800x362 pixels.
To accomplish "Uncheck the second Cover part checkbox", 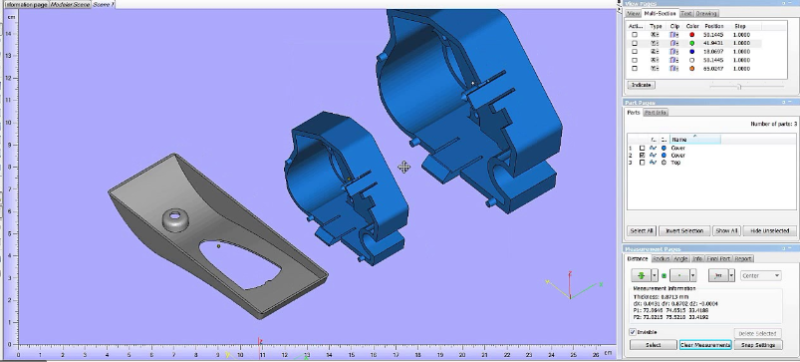I will (642, 155).
